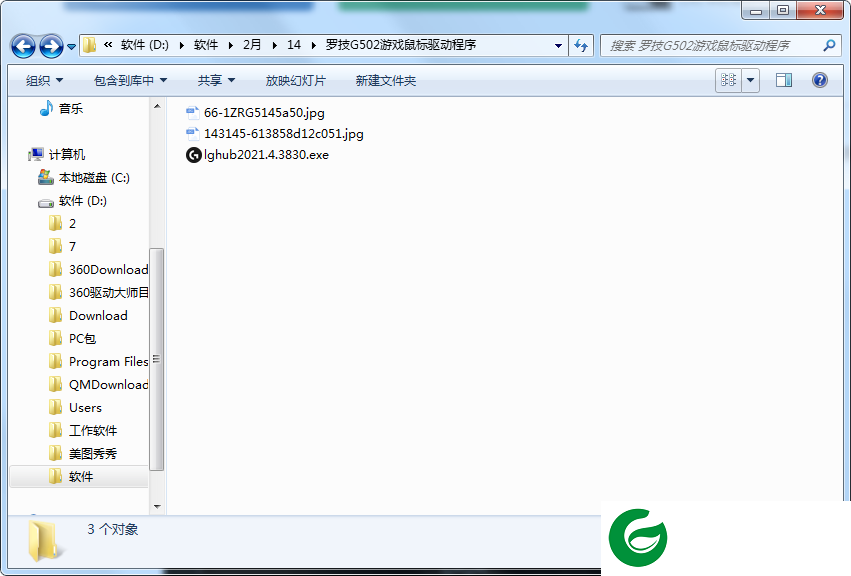Click the drive icon beside 软件 (D:)

[46, 202]
